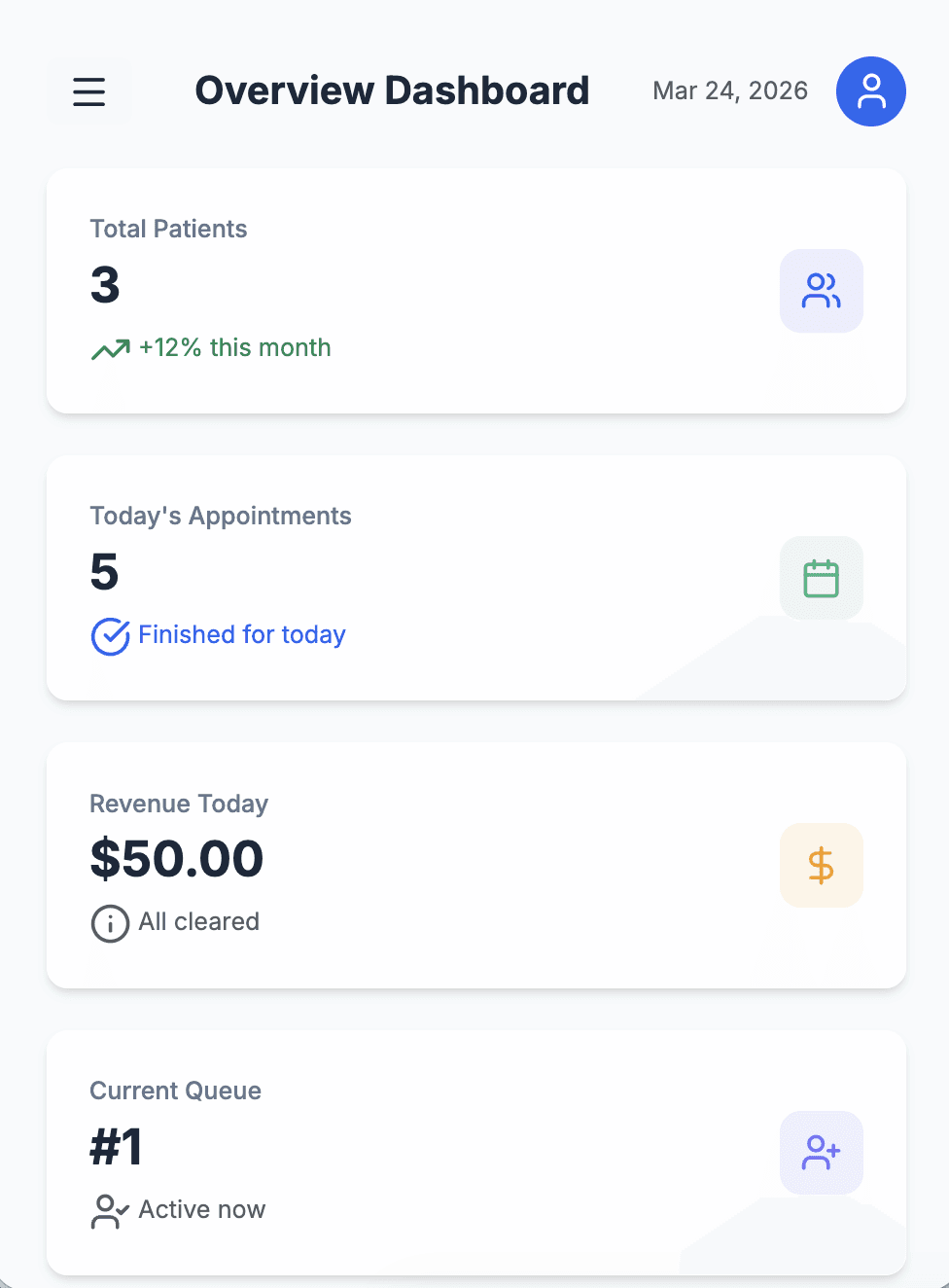This screenshot has height=1288, width=949.
Task: Open the Today's Appointments card
Action: 476,578
